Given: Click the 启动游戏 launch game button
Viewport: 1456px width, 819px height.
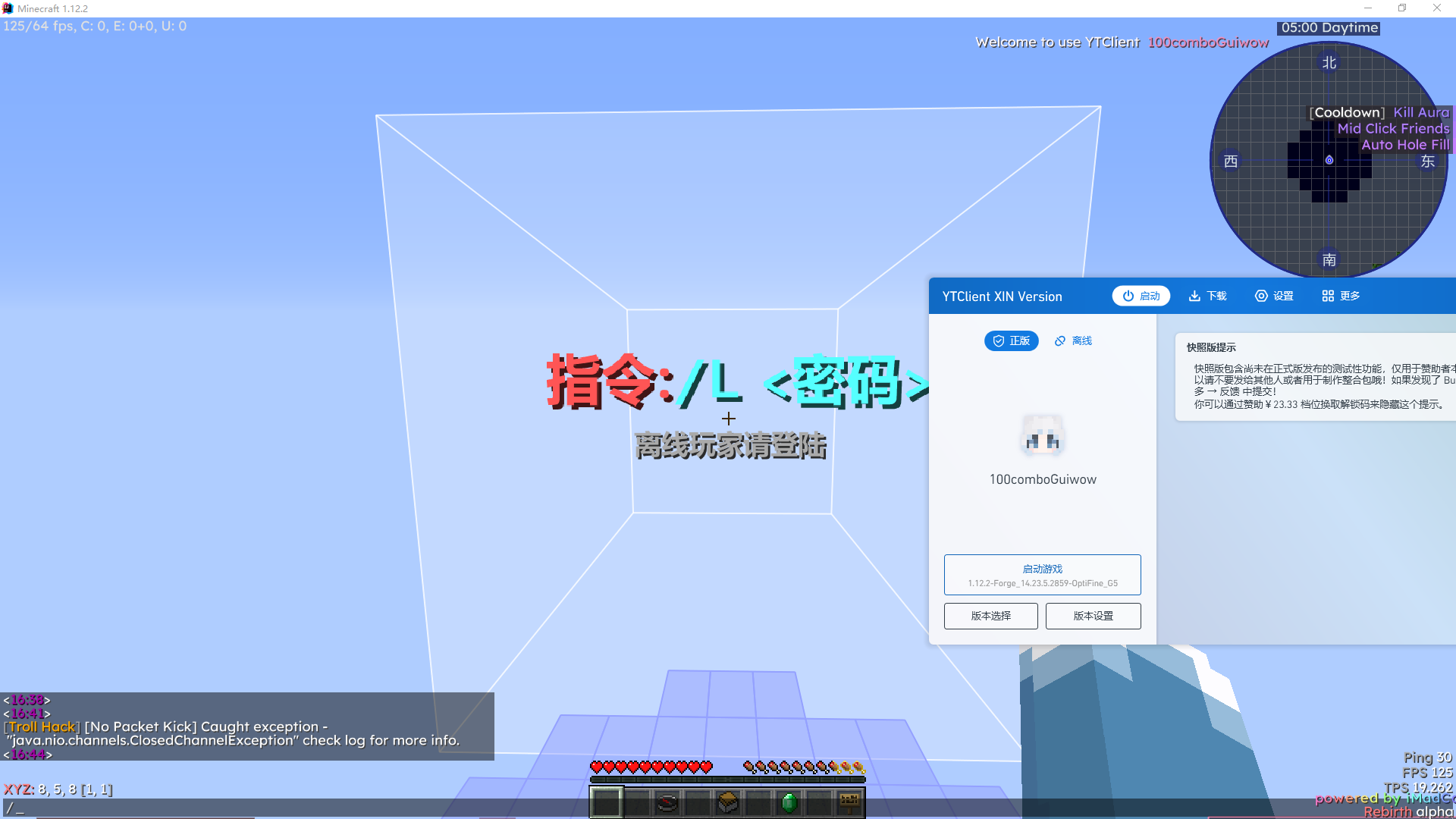Looking at the screenshot, I should pyautogui.click(x=1043, y=575).
